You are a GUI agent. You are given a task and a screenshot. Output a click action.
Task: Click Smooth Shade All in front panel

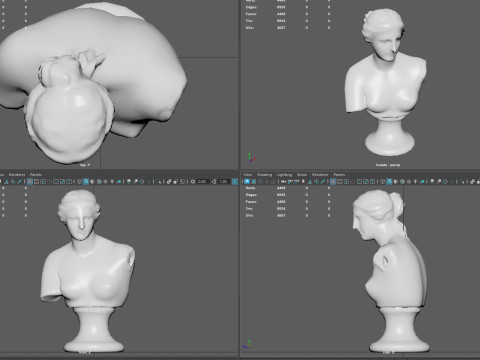[86, 181]
